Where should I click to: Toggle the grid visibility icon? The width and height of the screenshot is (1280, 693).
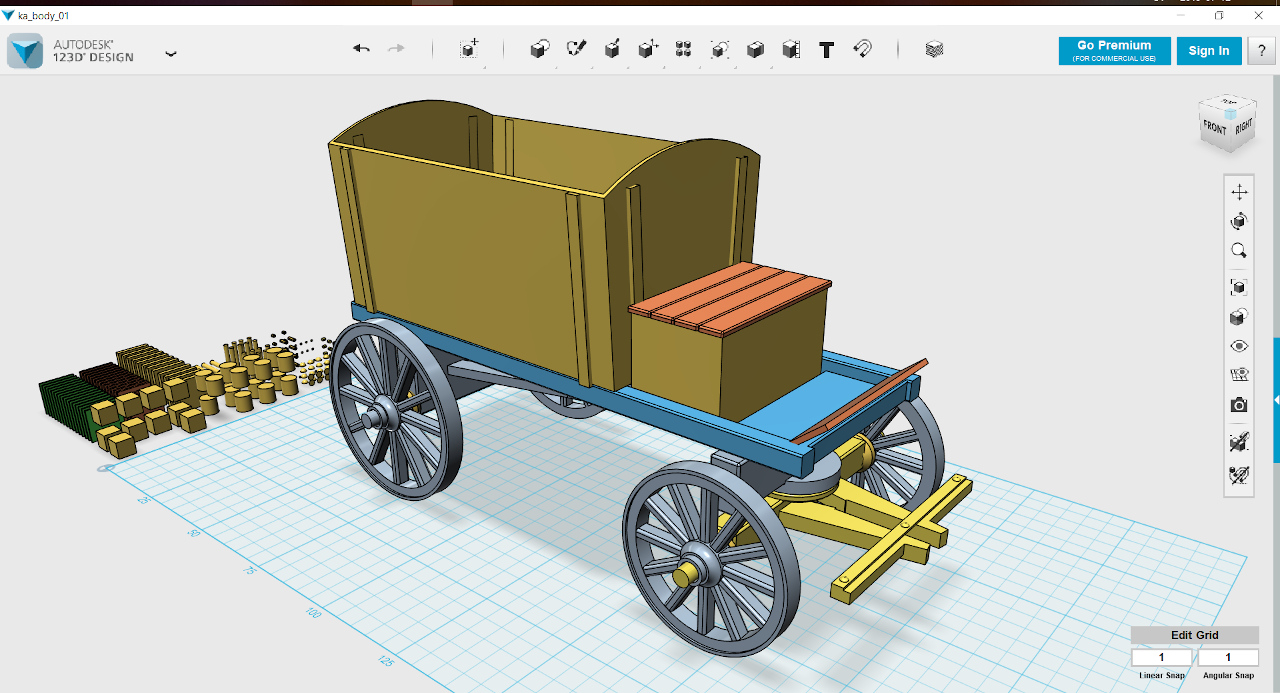[x=1239, y=375]
